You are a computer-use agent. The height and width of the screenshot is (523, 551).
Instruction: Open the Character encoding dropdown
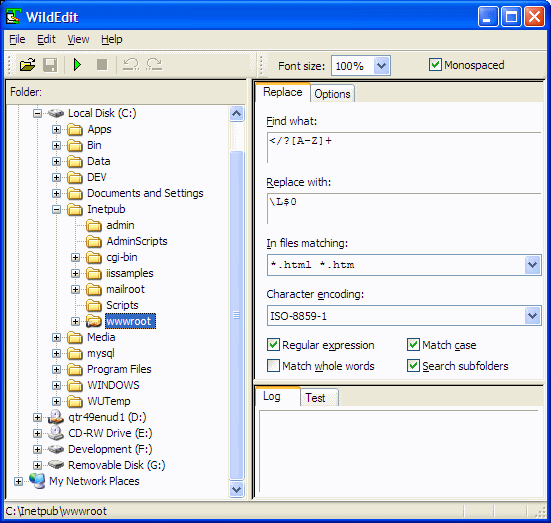(x=532, y=316)
